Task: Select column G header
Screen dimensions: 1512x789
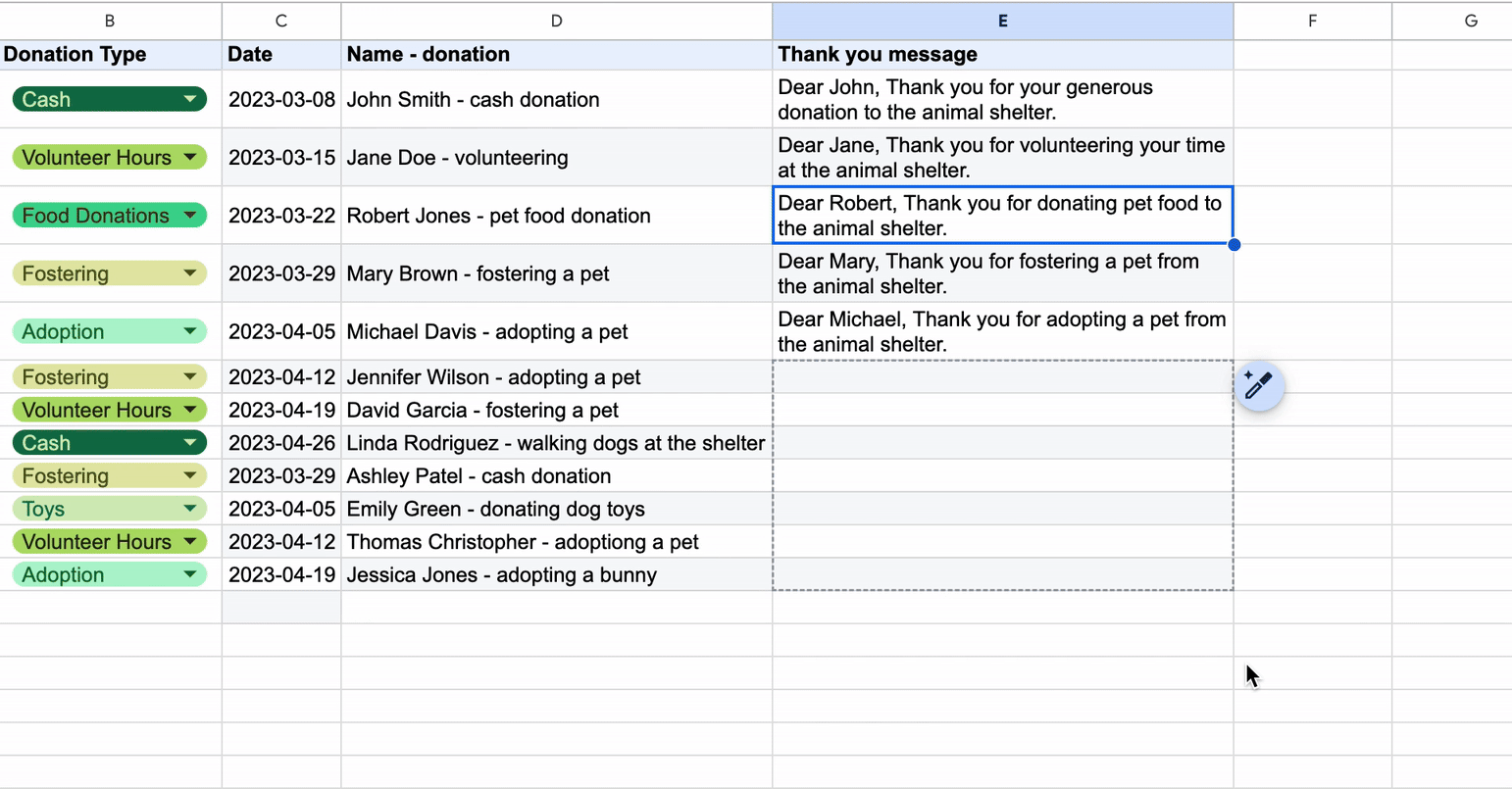Action: 1452,21
